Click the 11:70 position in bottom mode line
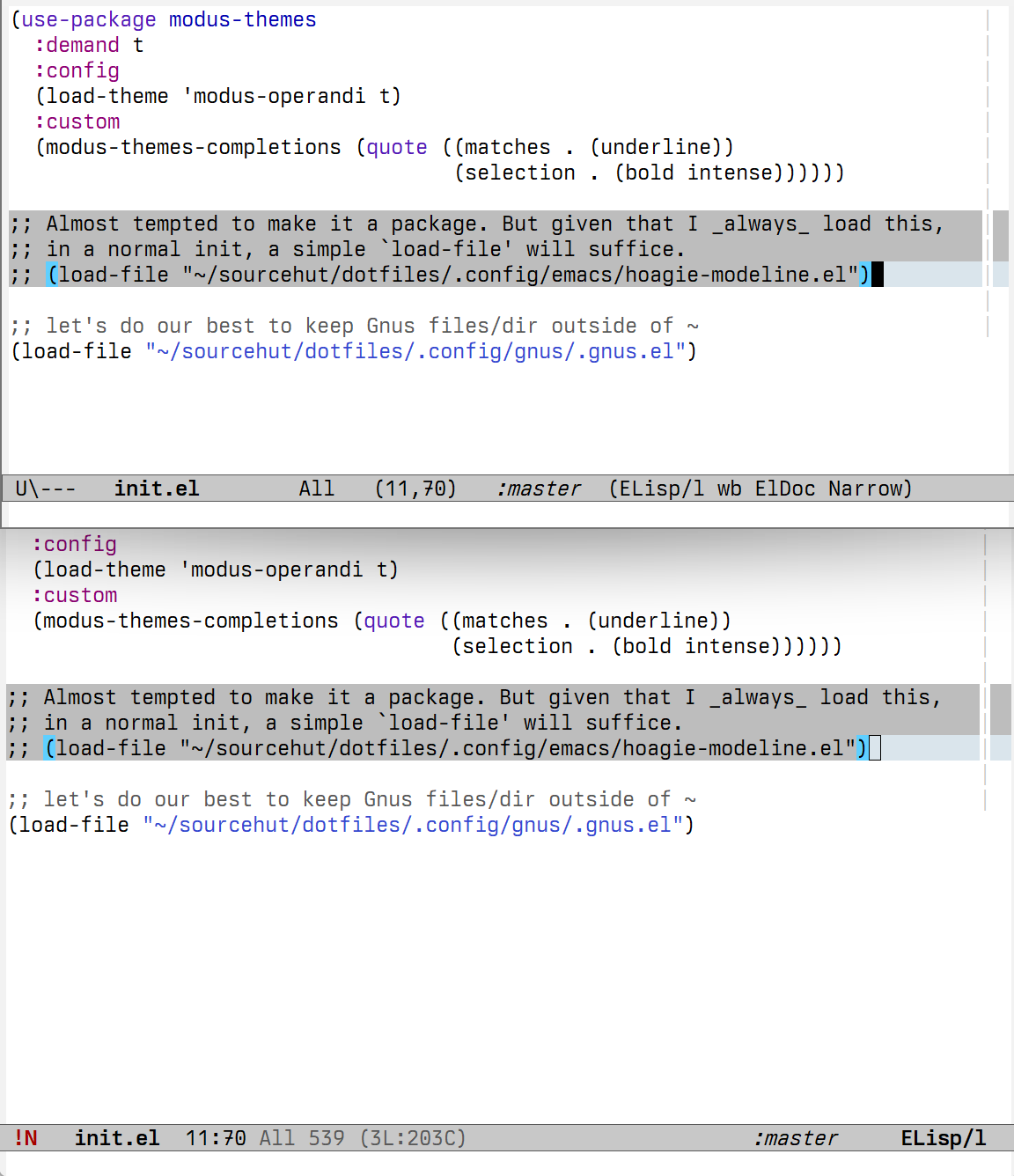 [x=216, y=1138]
